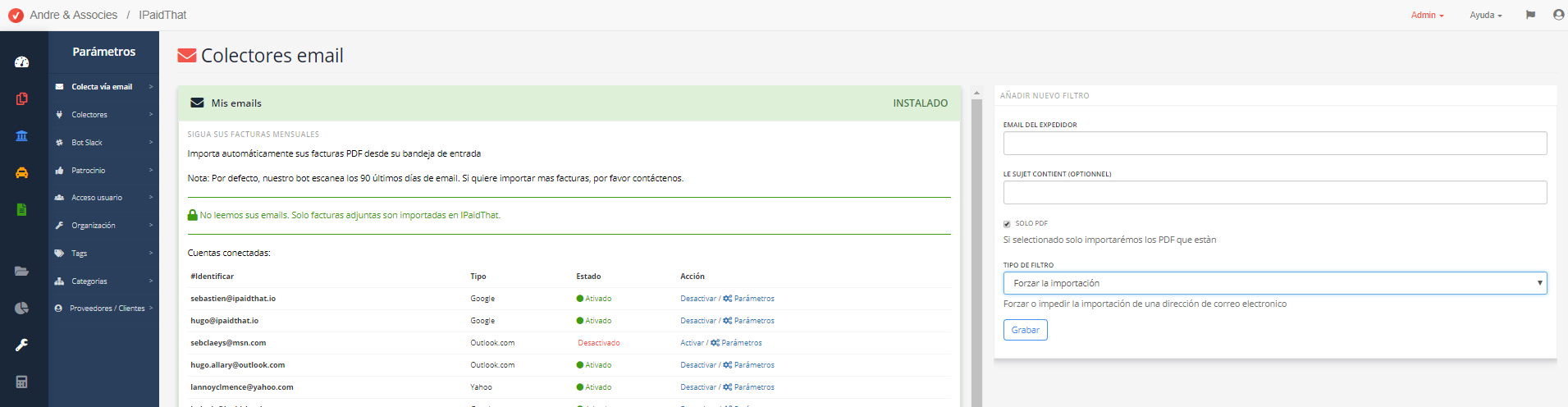Open the dashboard gauge icon in sidebar
The width and height of the screenshot is (1568, 407).
(22, 62)
